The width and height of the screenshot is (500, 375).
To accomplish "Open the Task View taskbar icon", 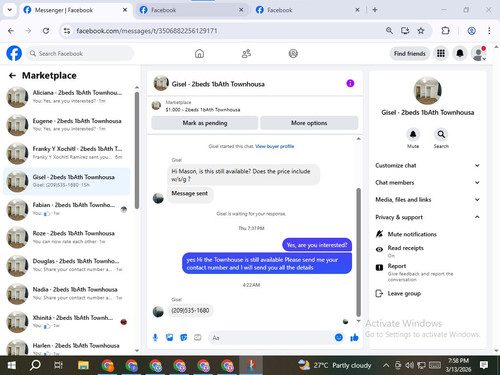I will pyautogui.click(x=58, y=365).
